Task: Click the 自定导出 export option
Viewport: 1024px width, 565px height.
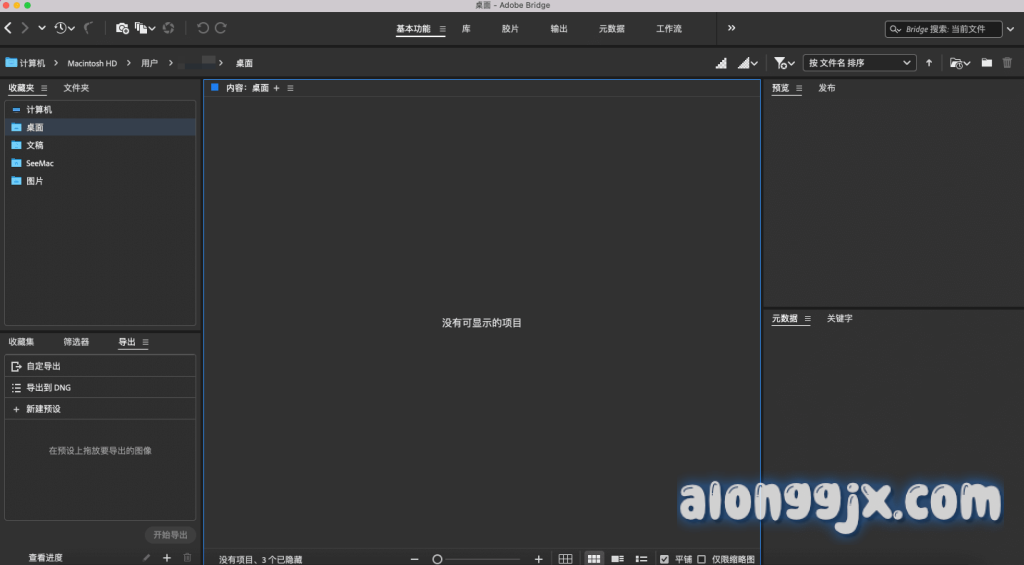Action: pyautogui.click(x=44, y=366)
